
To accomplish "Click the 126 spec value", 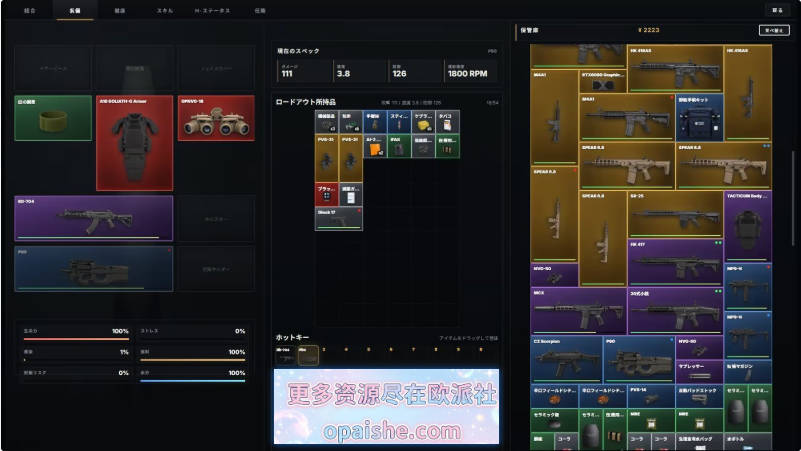I will (399, 74).
